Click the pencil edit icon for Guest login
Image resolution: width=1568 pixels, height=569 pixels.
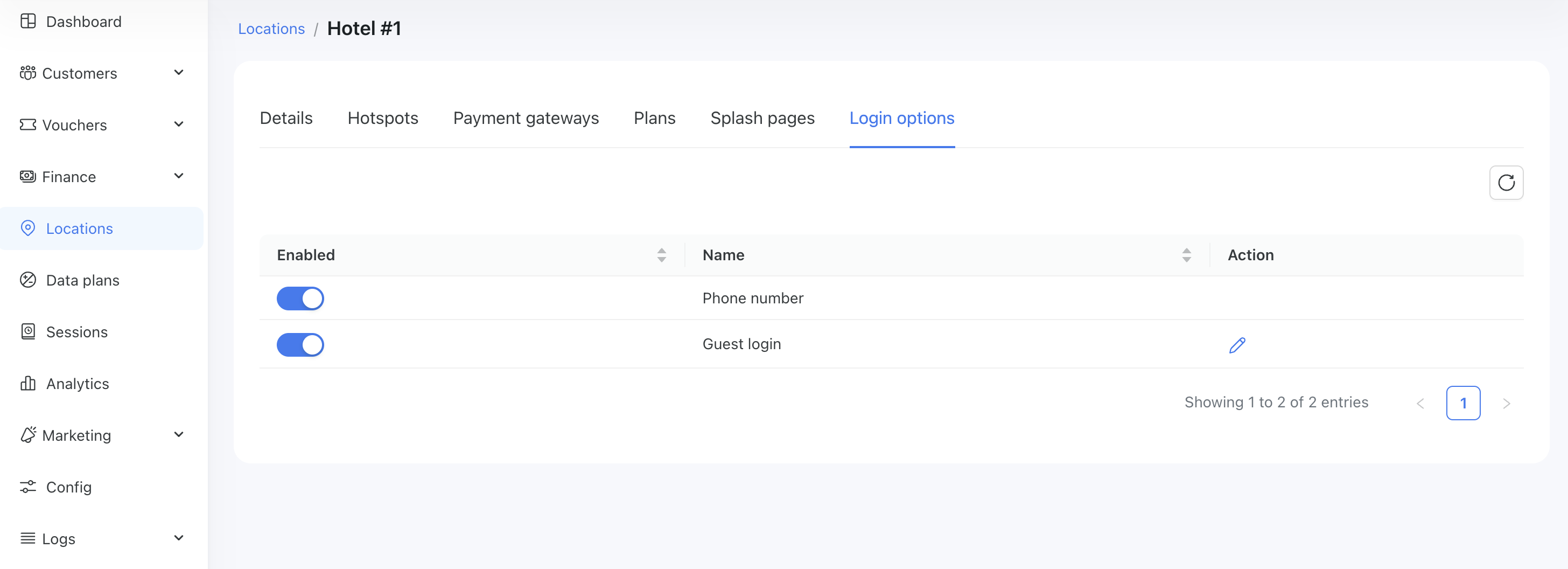click(1236, 345)
